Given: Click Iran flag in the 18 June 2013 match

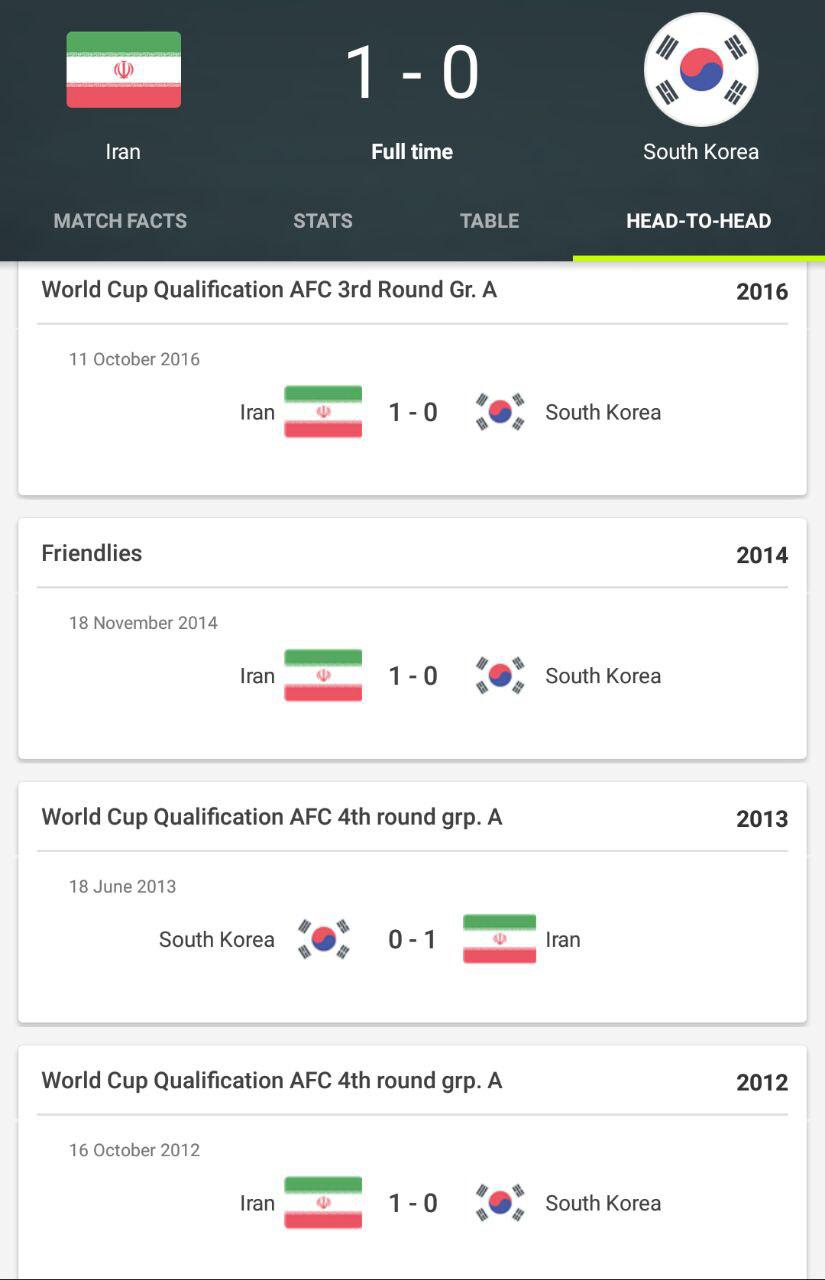Looking at the screenshot, I should click(499, 939).
